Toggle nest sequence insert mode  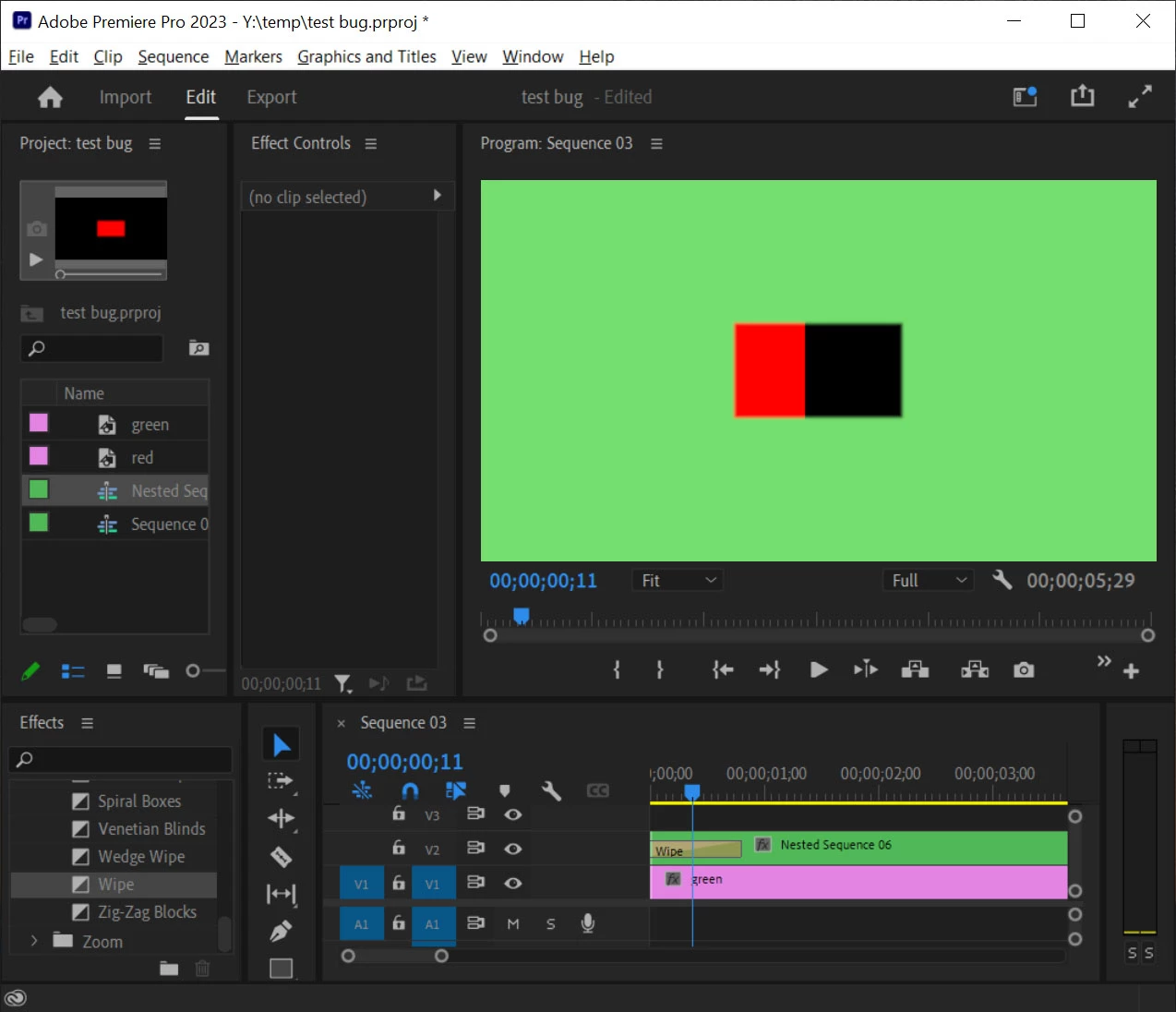(x=362, y=790)
